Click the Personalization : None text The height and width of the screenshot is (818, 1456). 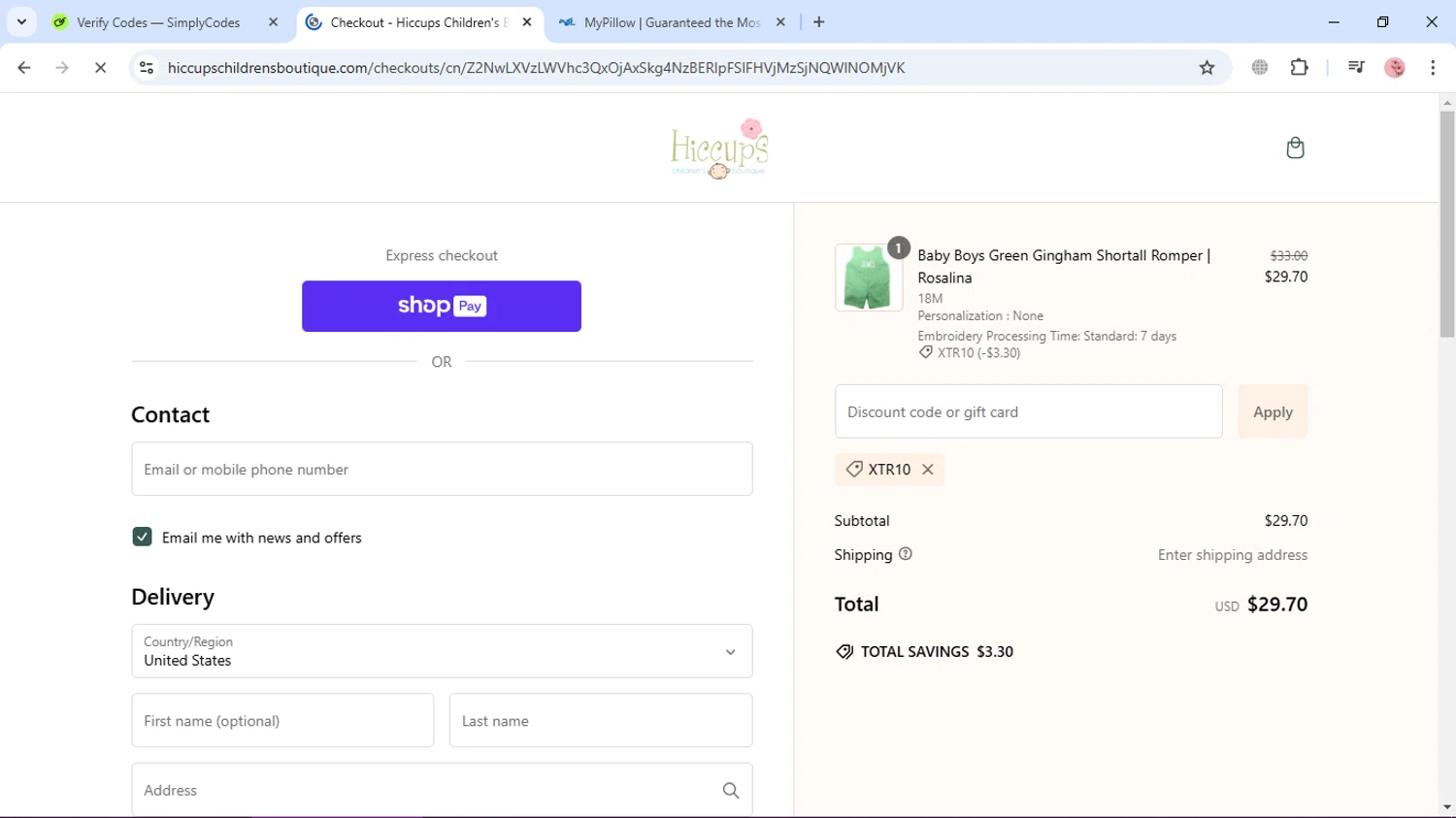(980, 316)
